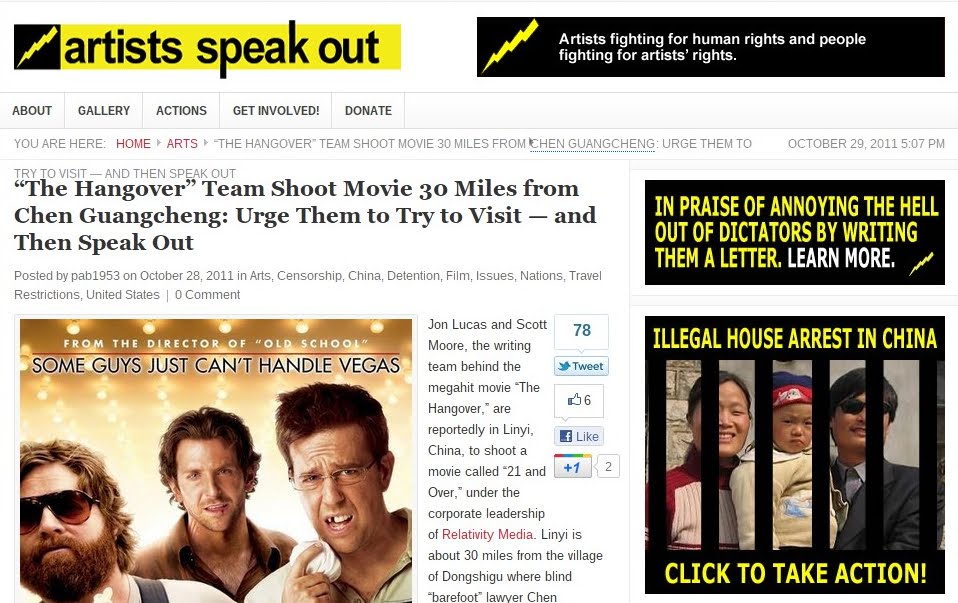The width and height of the screenshot is (958, 603).
Task: Click the tweet count 78 bubble
Action: click(x=582, y=331)
